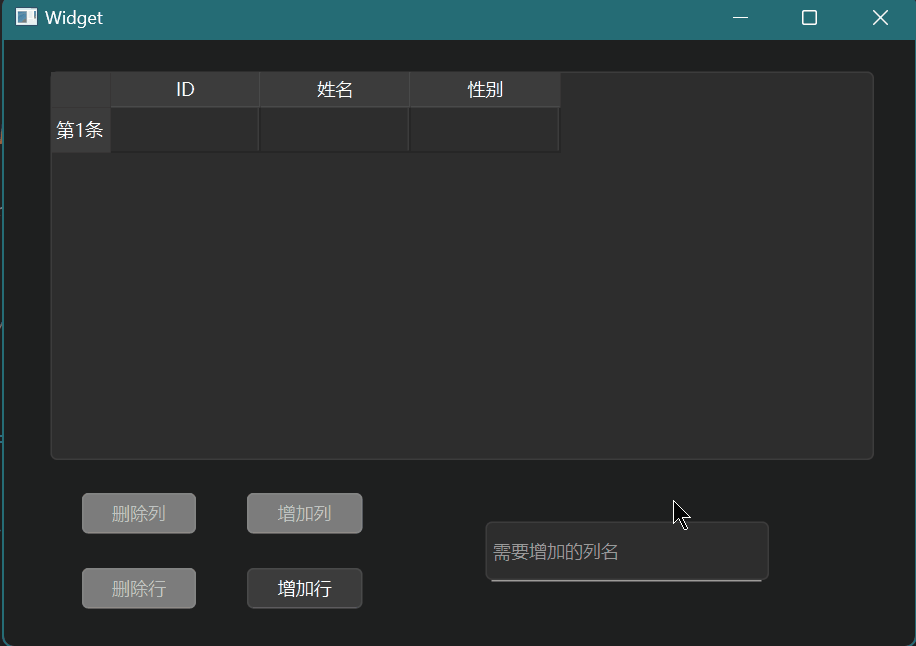The width and height of the screenshot is (916, 646).
Task: Click the Widget title text in title bar
Action: point(74,18)
